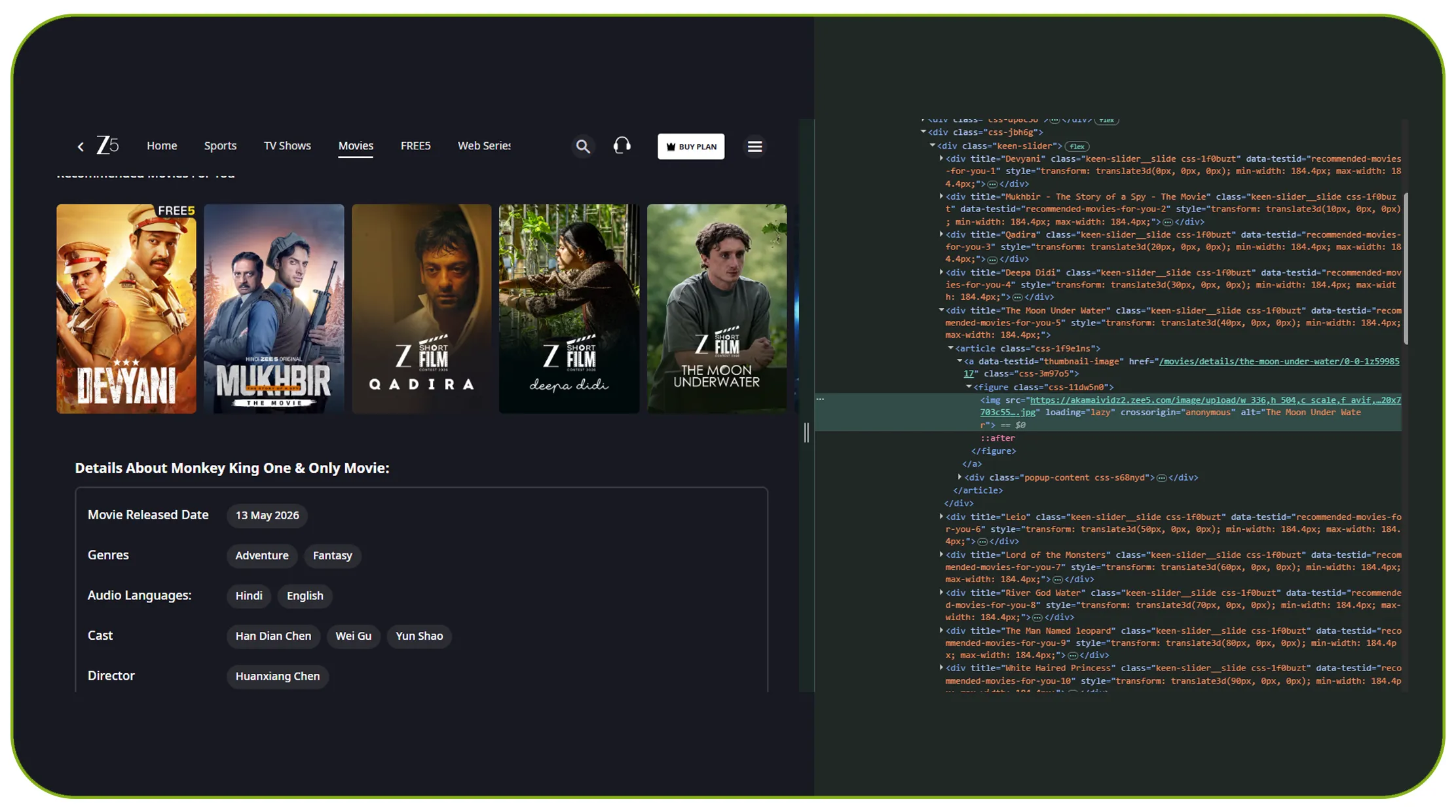
Task: Click cast member Yun Shao
Action: [419, 636]
